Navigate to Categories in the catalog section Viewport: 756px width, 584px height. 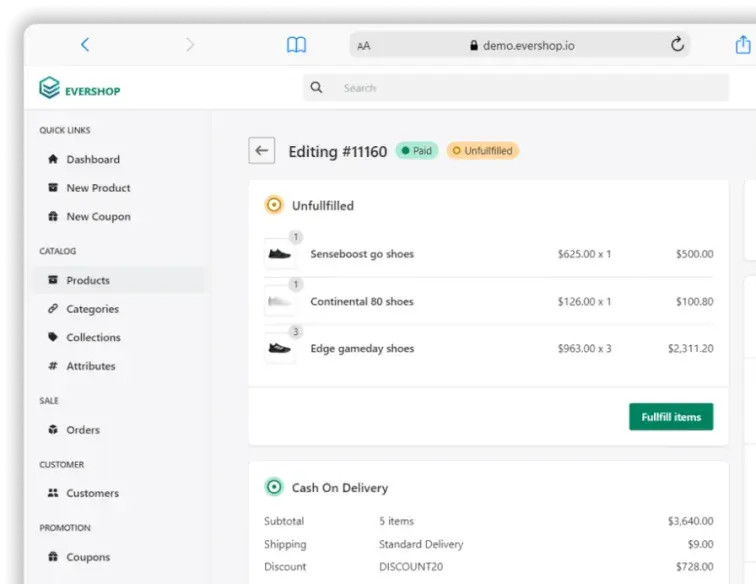click(92, 309)
